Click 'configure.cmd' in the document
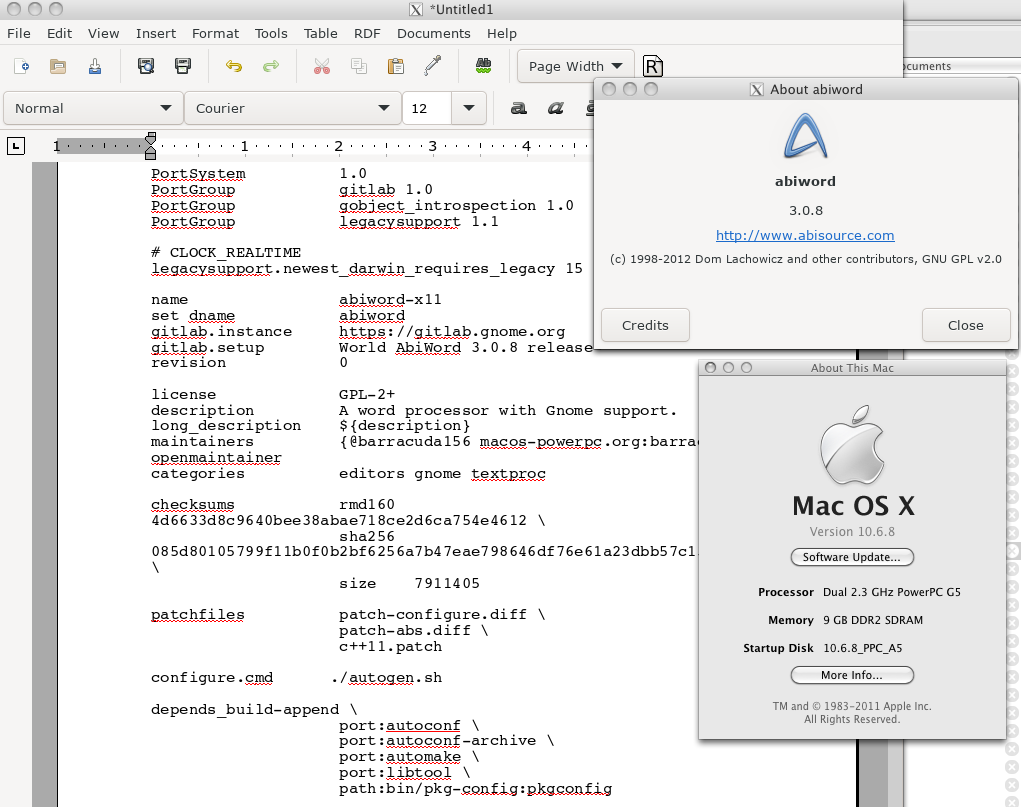Image resolution: width=1021 pixels, height=807 pixels. [x=212, y=678]
